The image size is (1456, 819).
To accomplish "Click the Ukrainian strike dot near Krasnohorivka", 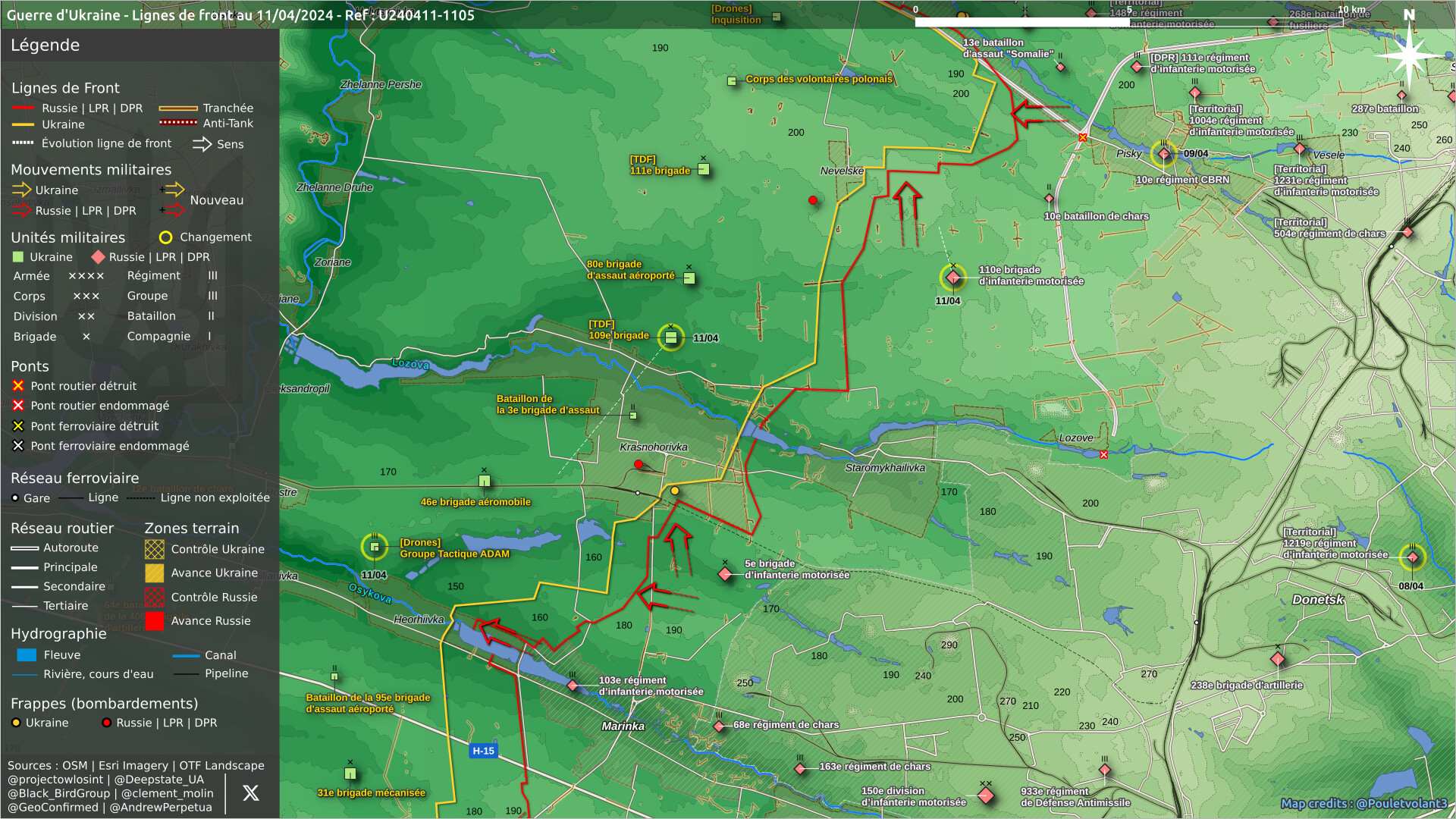I will pyautogui.click(x=675, y=491).
